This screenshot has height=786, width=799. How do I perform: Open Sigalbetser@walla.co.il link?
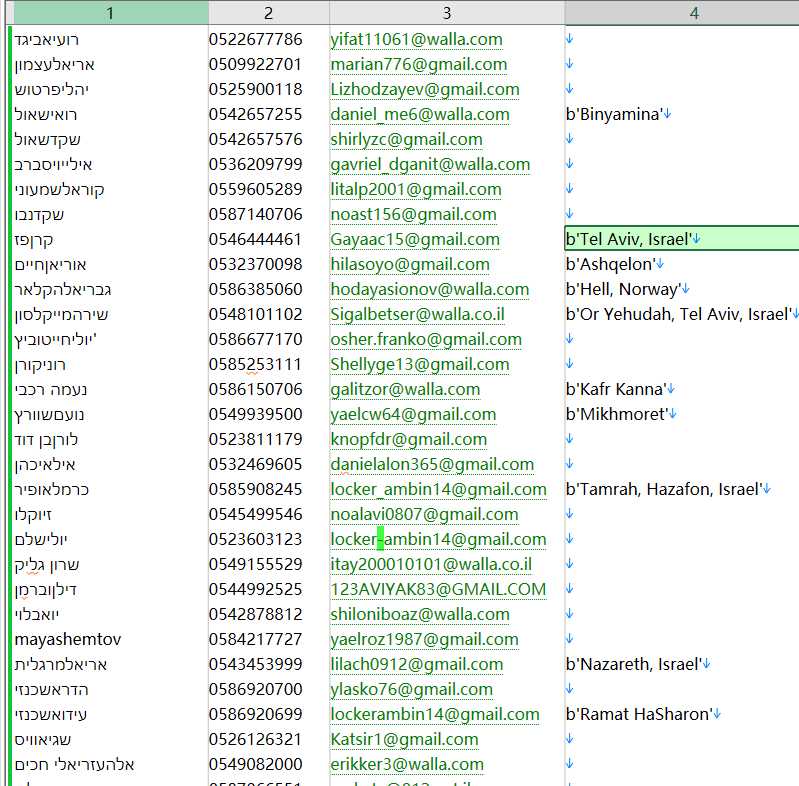coord(417,314)
